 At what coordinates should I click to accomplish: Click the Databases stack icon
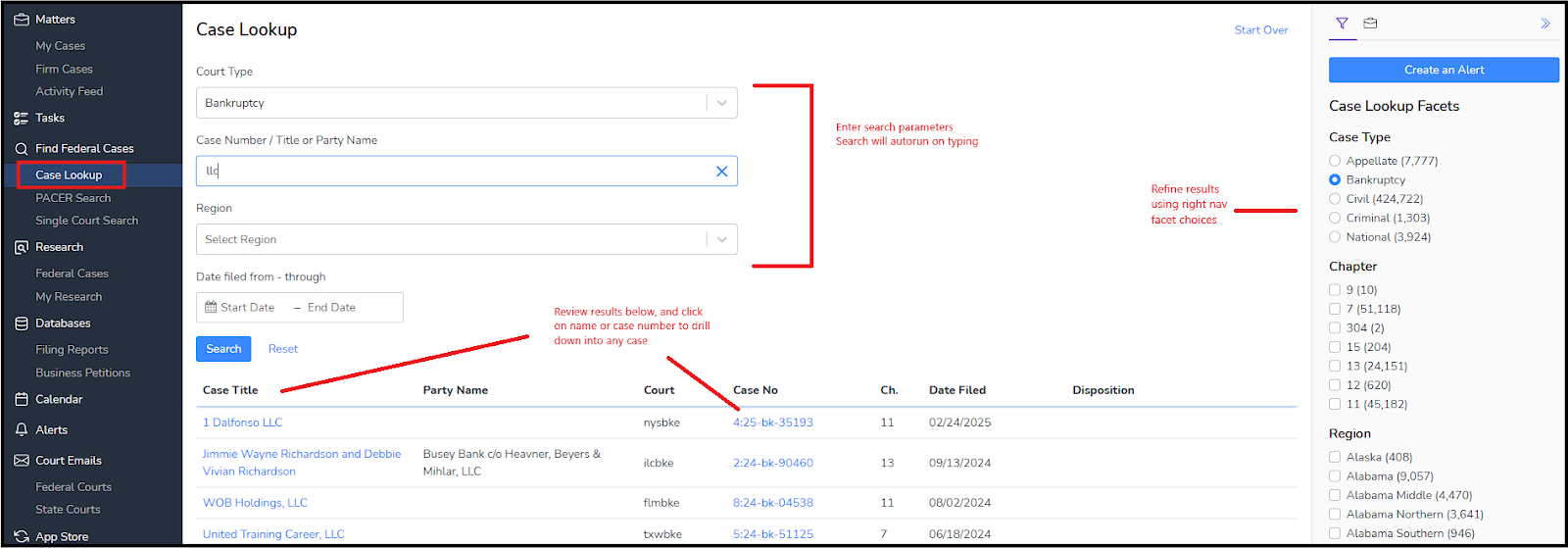click(x=22, y=324)
